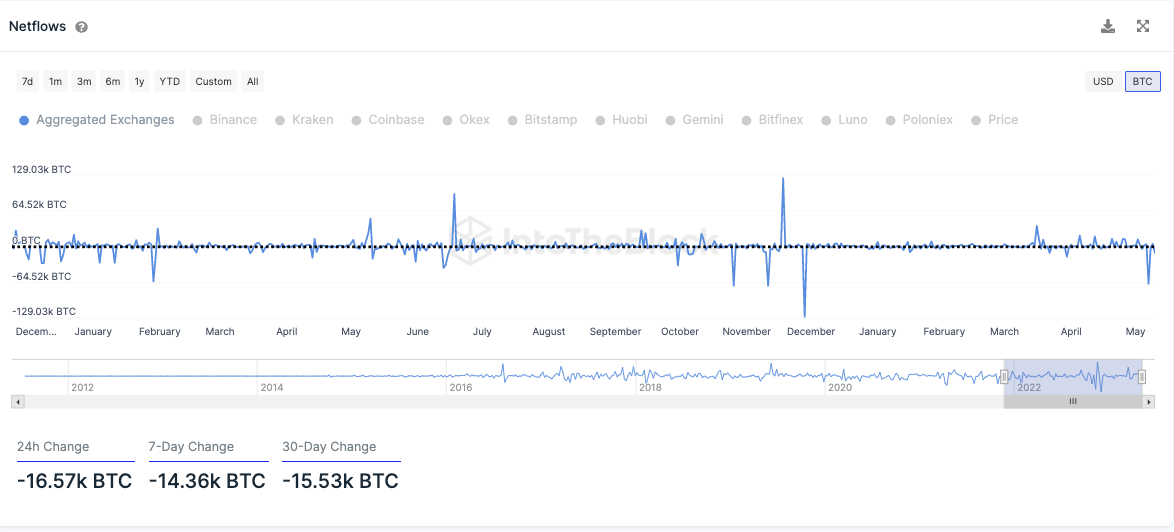Open the Custom date range picker
The width and height of the screenshot is (1174, 532).
coord(213,81)
